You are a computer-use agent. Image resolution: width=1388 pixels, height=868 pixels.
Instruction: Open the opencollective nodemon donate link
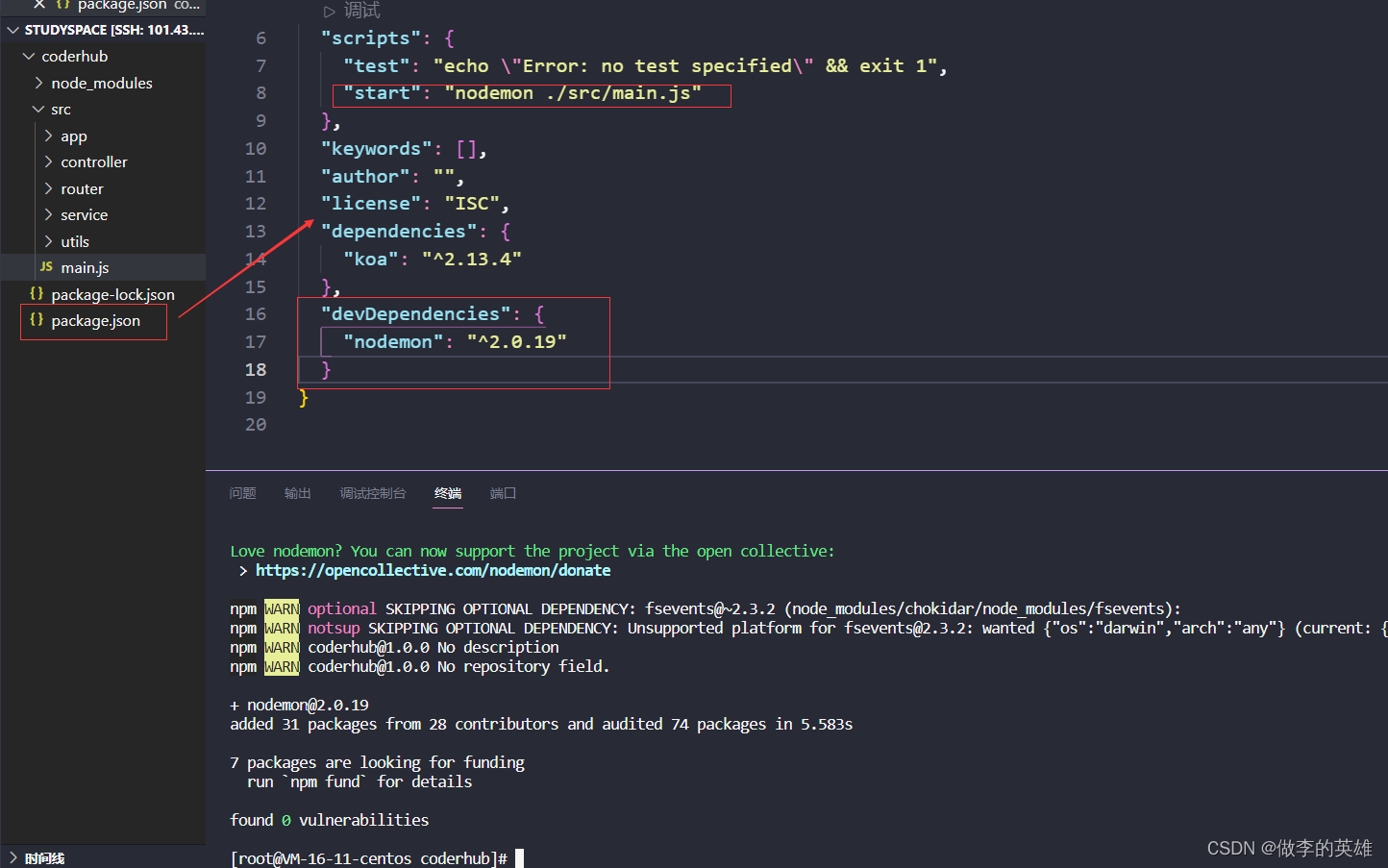pyautogui.click(x=433, y=570)
